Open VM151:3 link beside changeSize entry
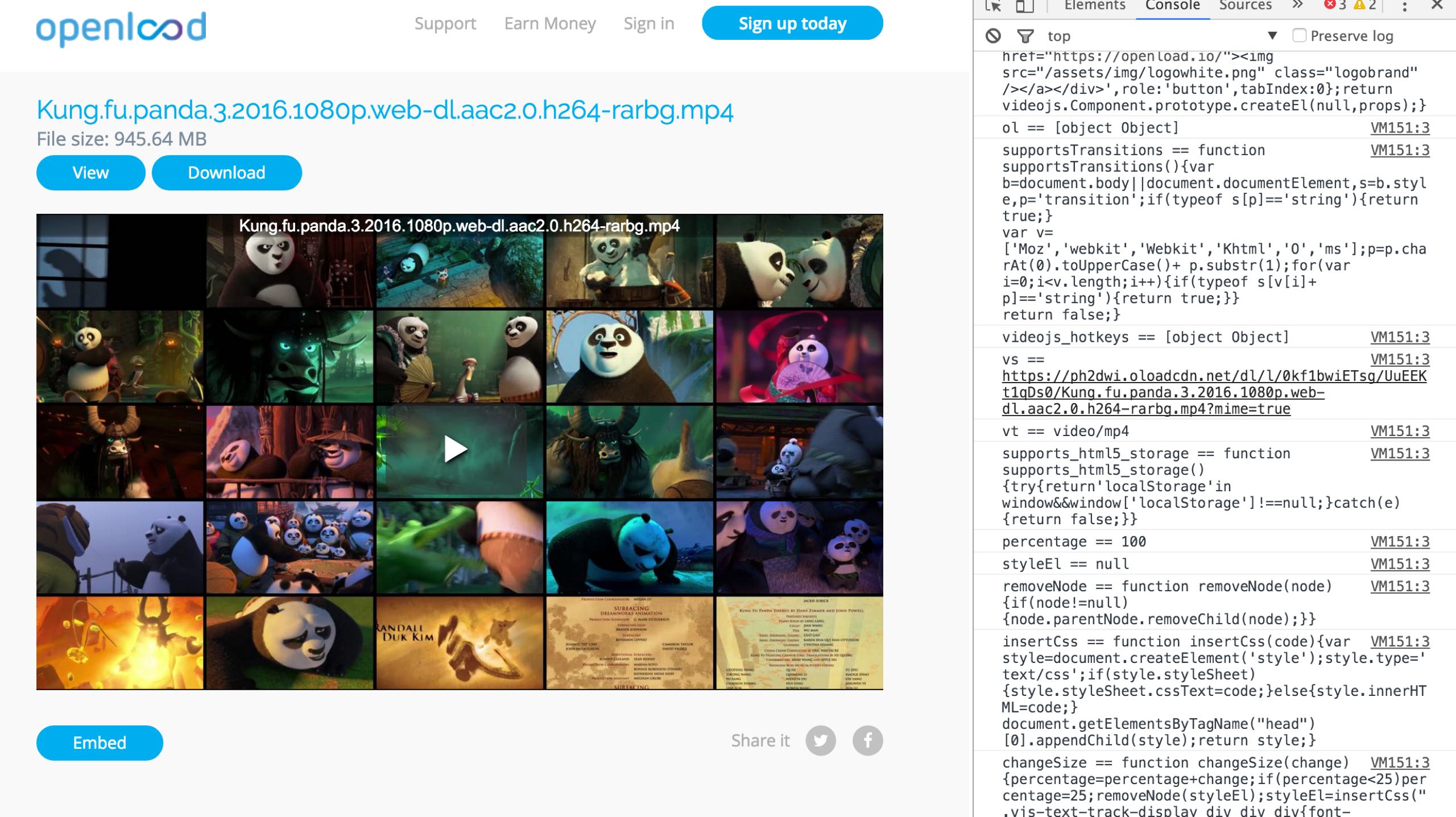1456x817 pixels. pos(1400,762)
